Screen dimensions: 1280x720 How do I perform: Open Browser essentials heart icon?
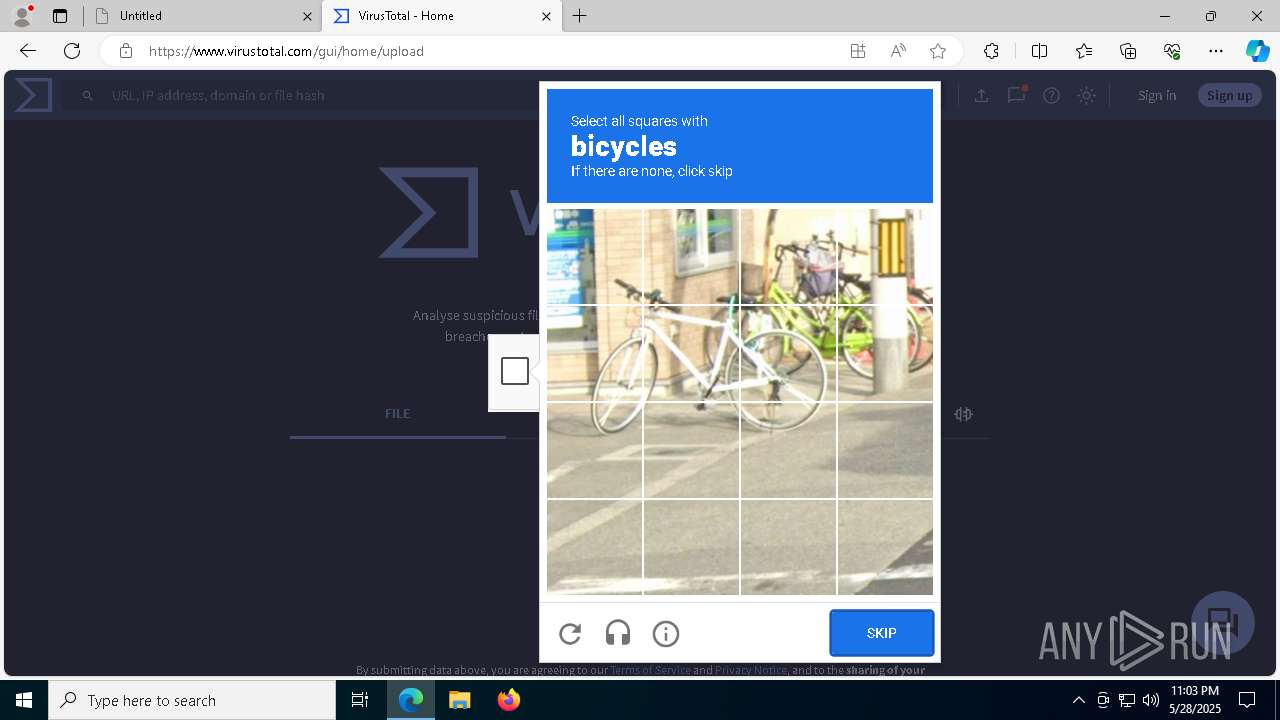[x=1172, y=51]
